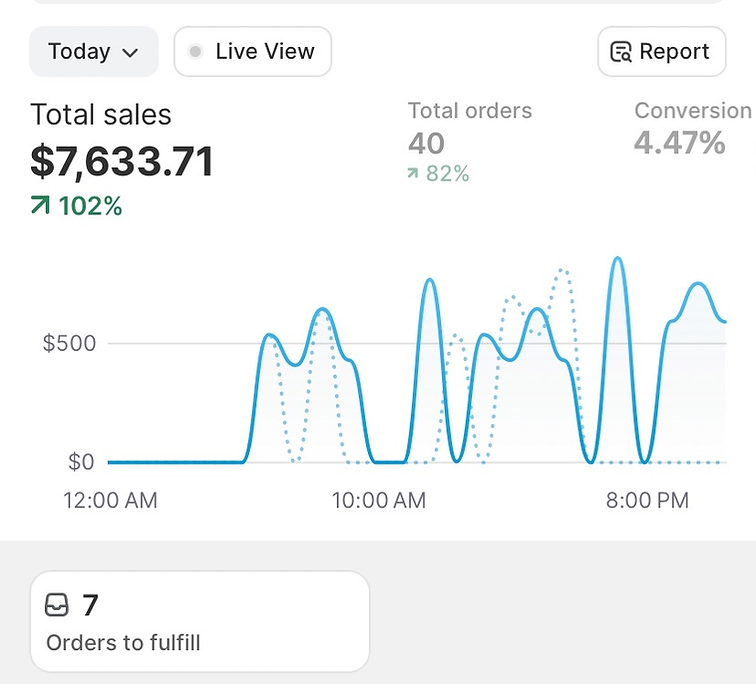756x684 pixels.
Task: Open the Report button
Action: pyautogui.click(x=662, y=52)
